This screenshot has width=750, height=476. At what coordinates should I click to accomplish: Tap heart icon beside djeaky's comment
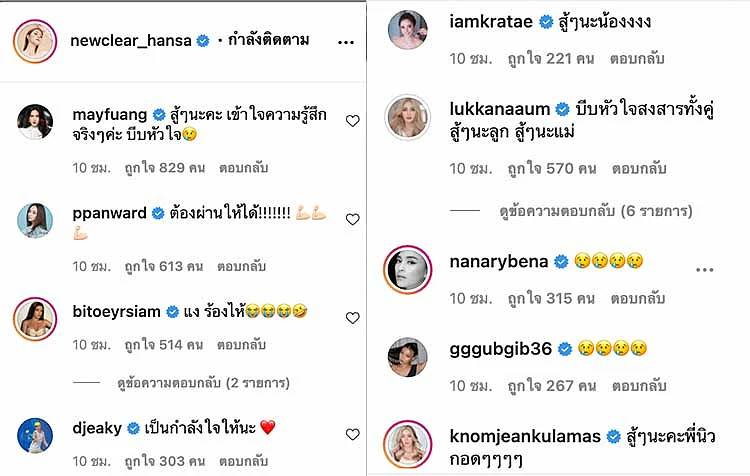353,434
